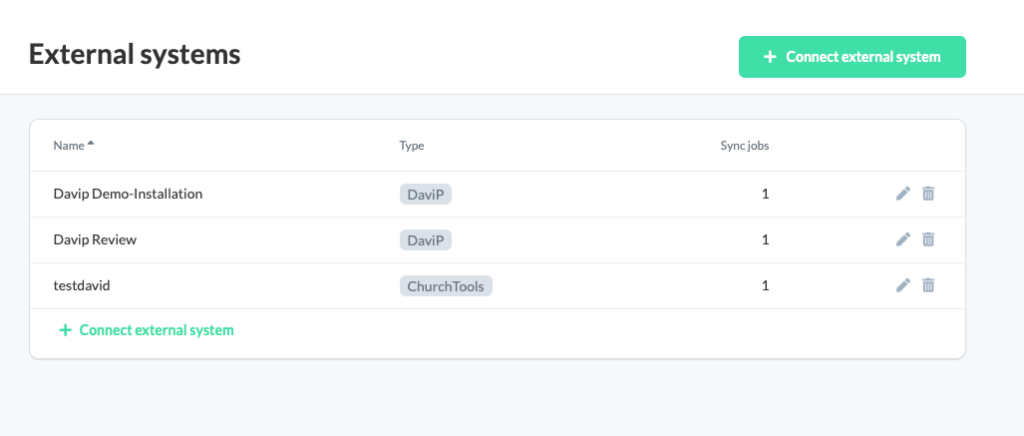Toggle the ascending sort arrow next to Name
Screen dimensions: 1024x436
tap(91, 144)
